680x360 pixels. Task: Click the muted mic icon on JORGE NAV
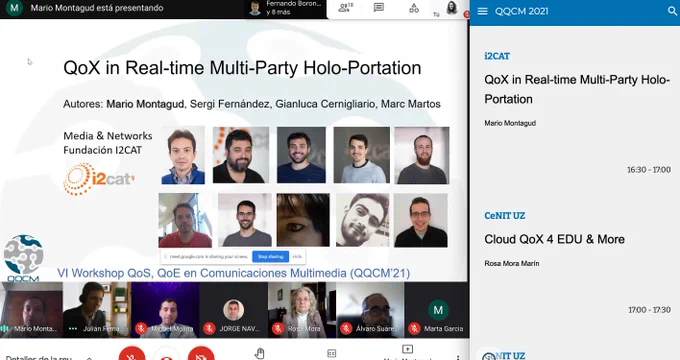[x=209, y=328]
